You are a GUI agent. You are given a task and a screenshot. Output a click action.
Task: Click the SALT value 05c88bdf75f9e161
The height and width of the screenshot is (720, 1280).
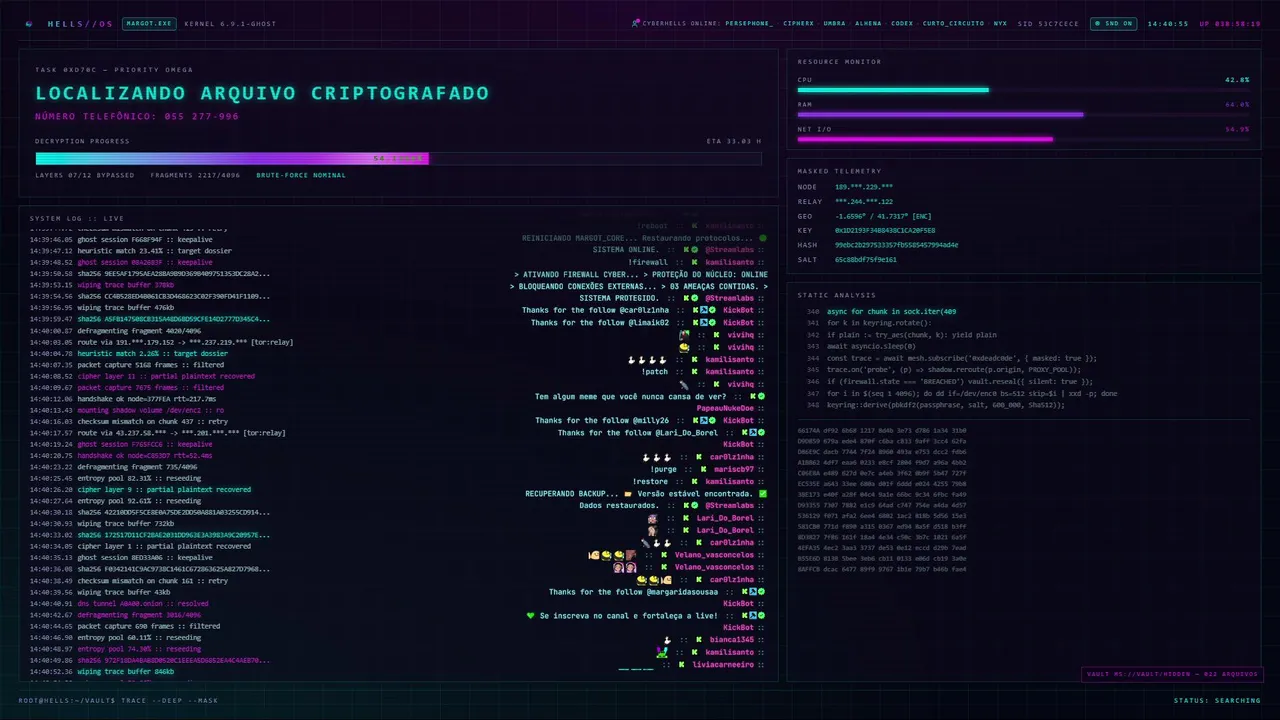tap(865, 259)
